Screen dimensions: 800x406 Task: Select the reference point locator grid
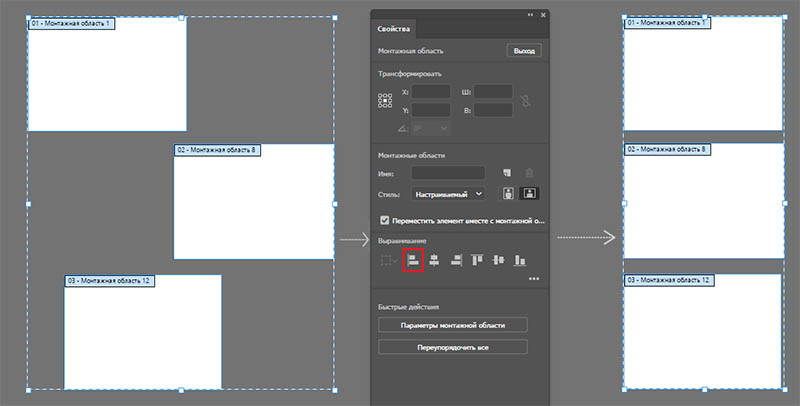(385, 101)
